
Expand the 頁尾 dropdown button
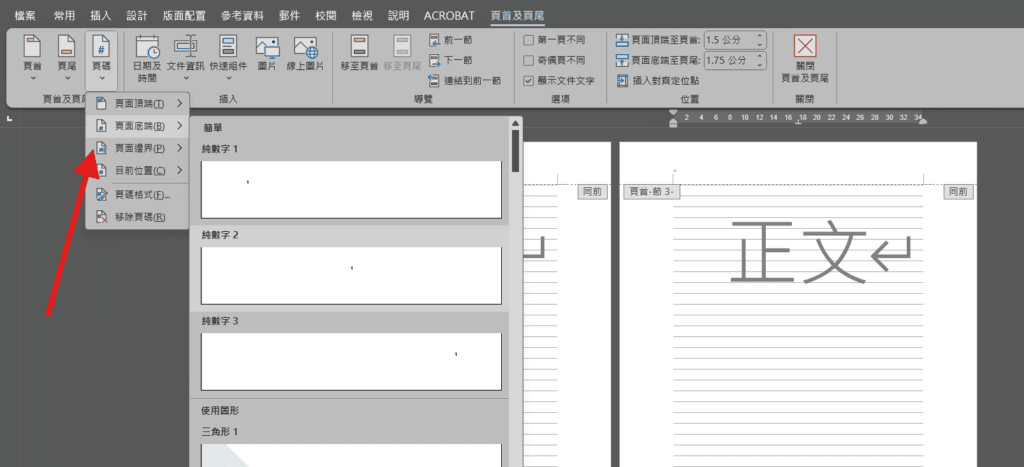coord(67,56)
